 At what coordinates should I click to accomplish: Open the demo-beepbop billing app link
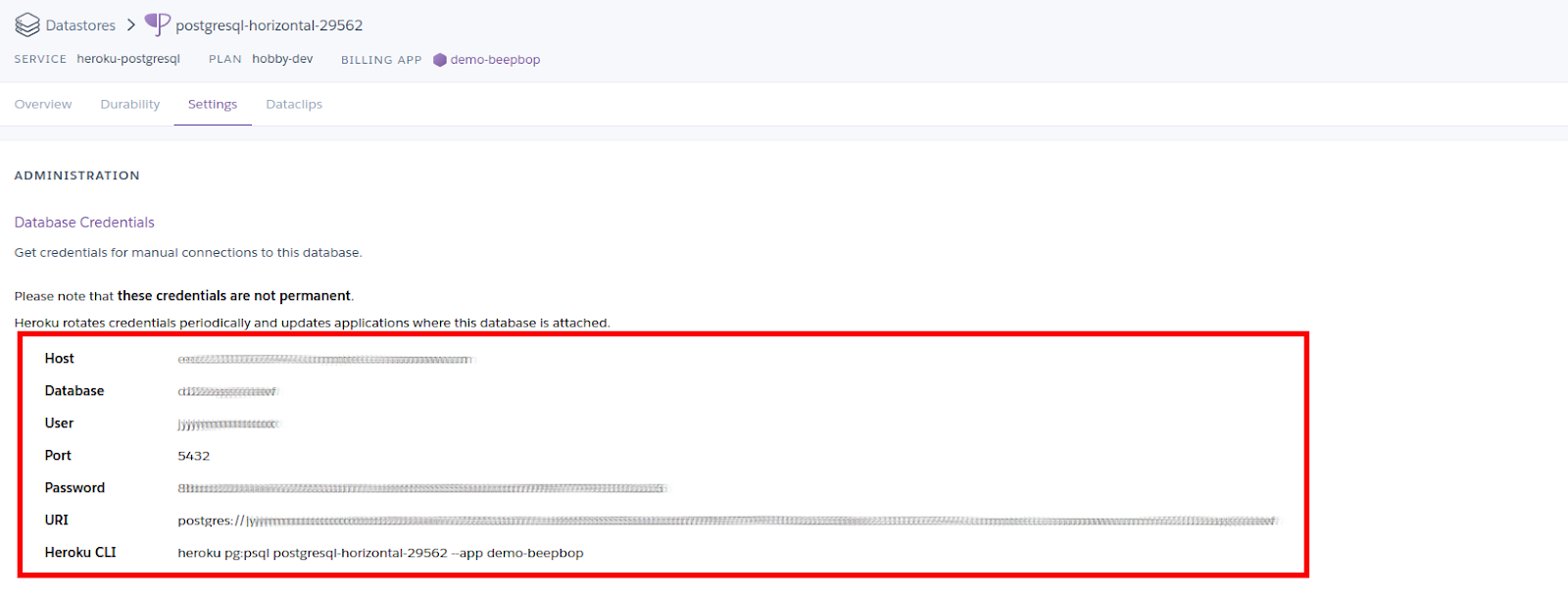pos(495,60)
